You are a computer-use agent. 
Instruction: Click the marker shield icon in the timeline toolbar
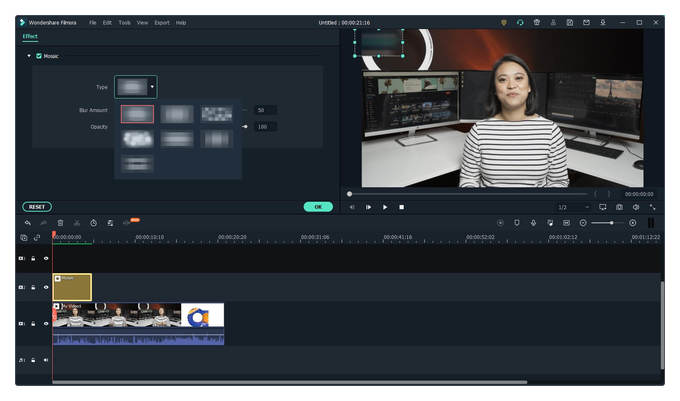point(517,223)
